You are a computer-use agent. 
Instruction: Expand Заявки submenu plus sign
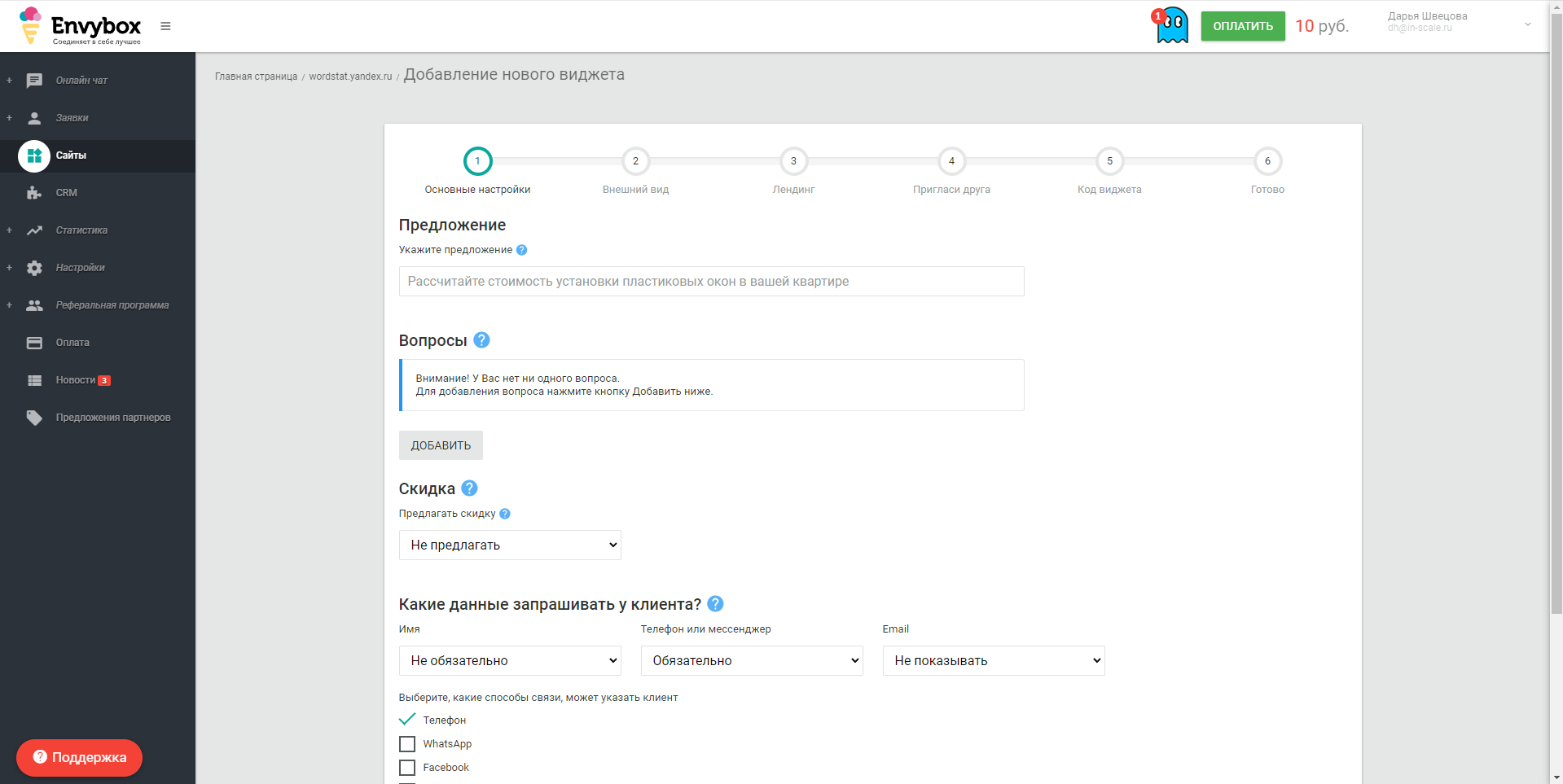click(9, 118)
